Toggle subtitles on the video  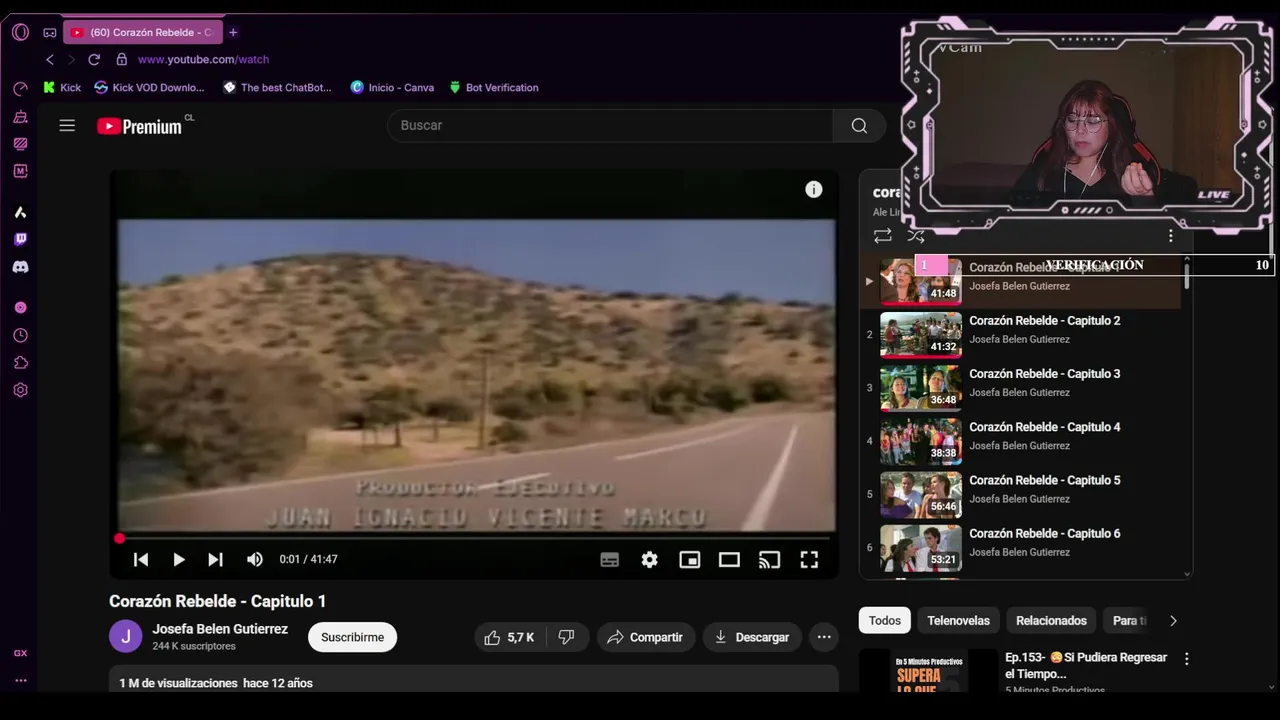tap(610, 560)
